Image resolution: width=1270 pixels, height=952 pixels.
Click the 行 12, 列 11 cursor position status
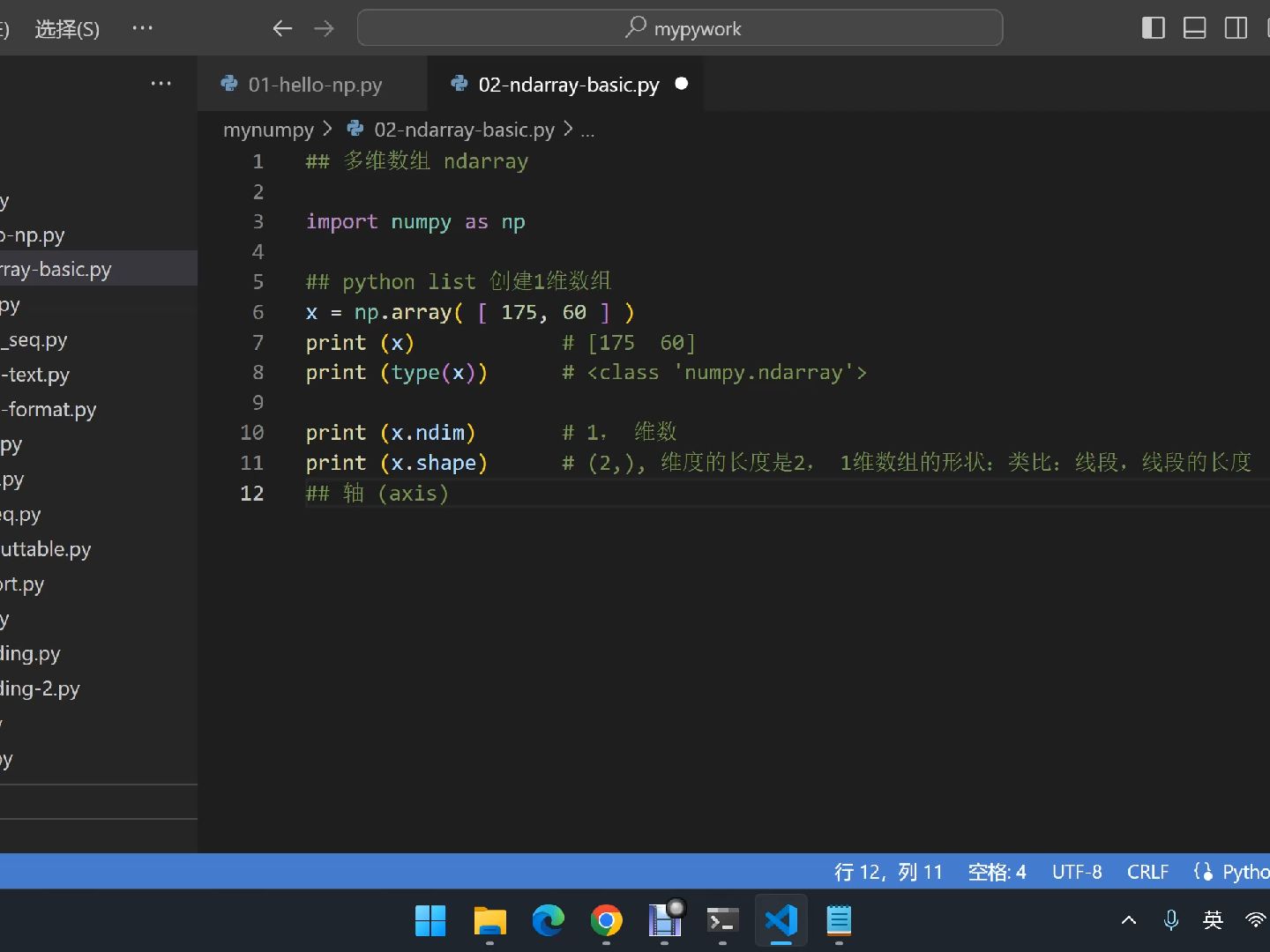(x=888, y=872)
